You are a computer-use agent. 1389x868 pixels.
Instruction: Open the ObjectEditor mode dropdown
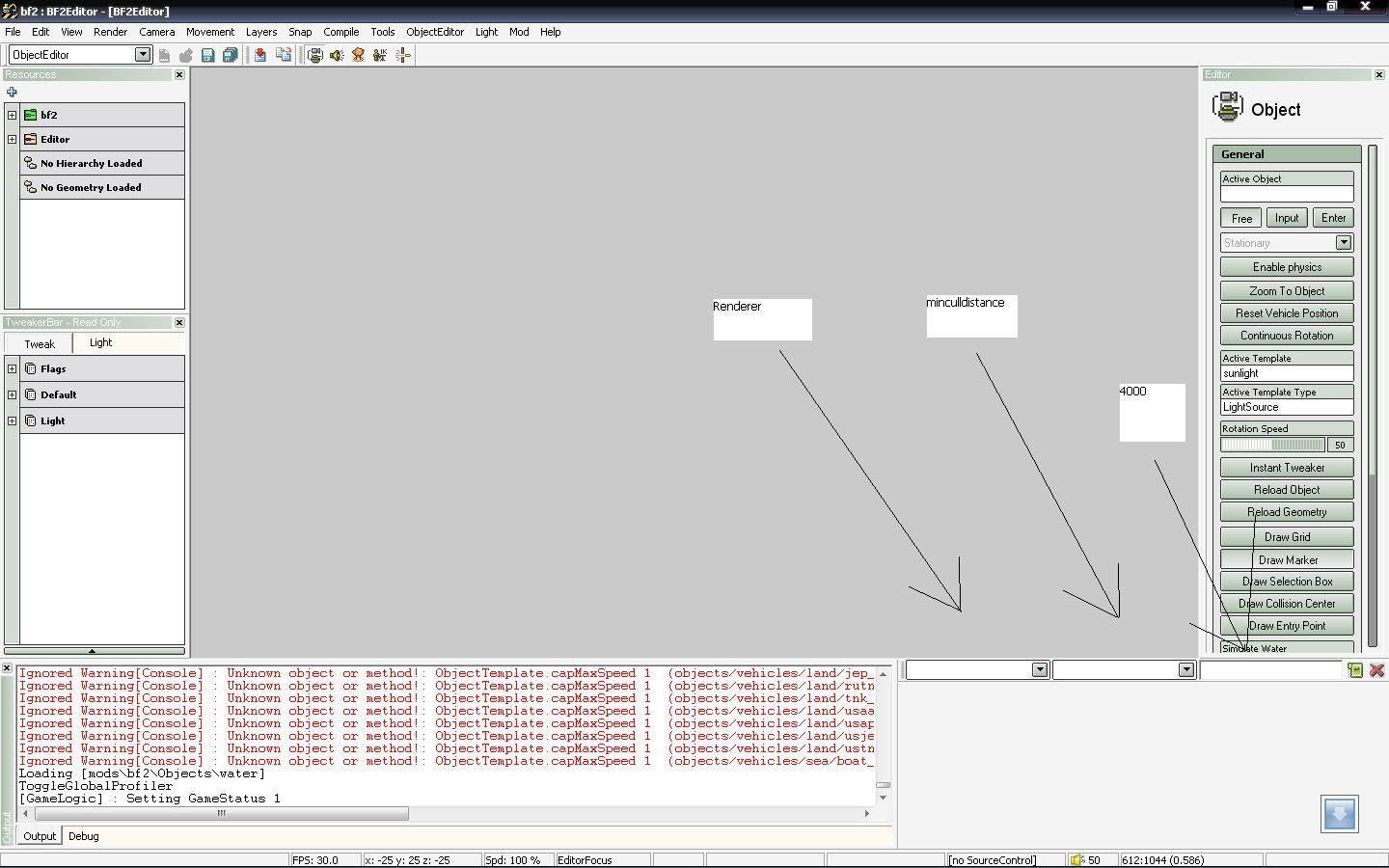click(142, 55)
